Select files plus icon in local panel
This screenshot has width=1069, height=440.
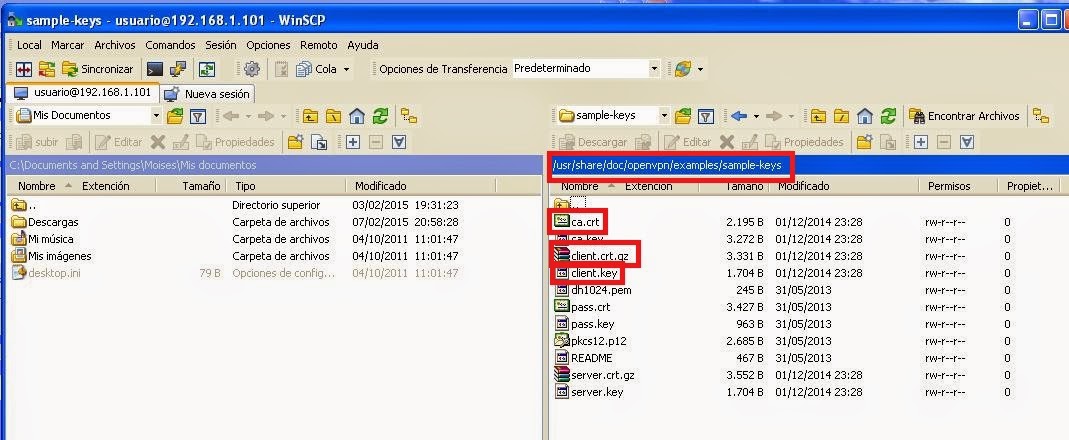pos(352,142)
